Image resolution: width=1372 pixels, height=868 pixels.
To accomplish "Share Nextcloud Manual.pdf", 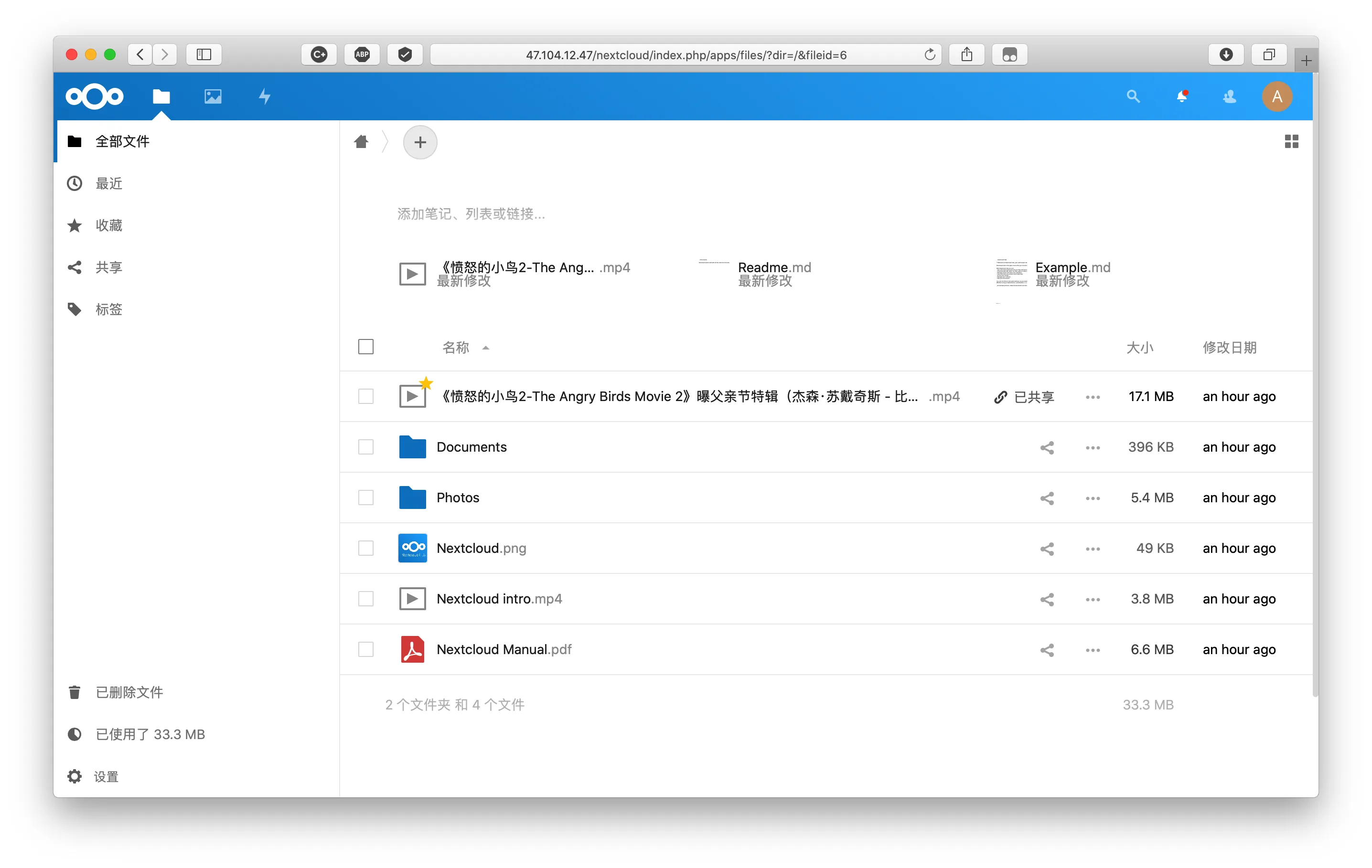I will pos(1047,650).
